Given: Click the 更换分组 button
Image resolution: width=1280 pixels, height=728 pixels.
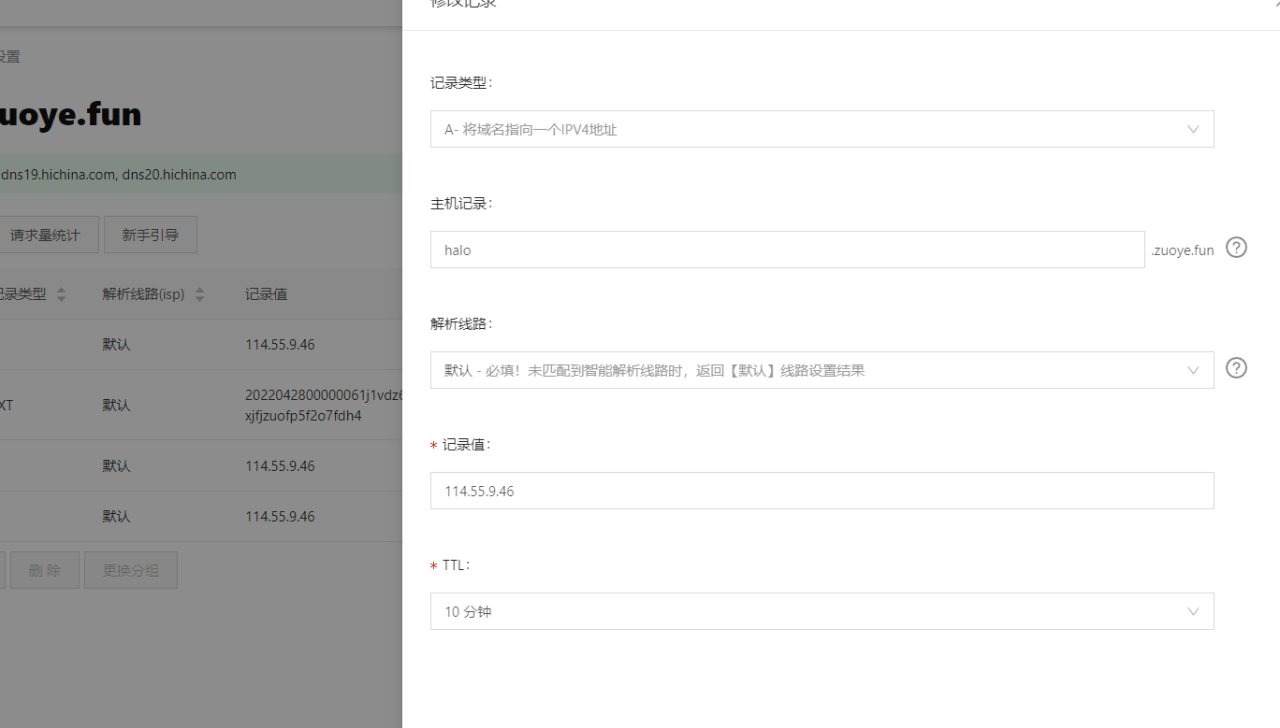Looking at the screenshot, I should point(130,570).
